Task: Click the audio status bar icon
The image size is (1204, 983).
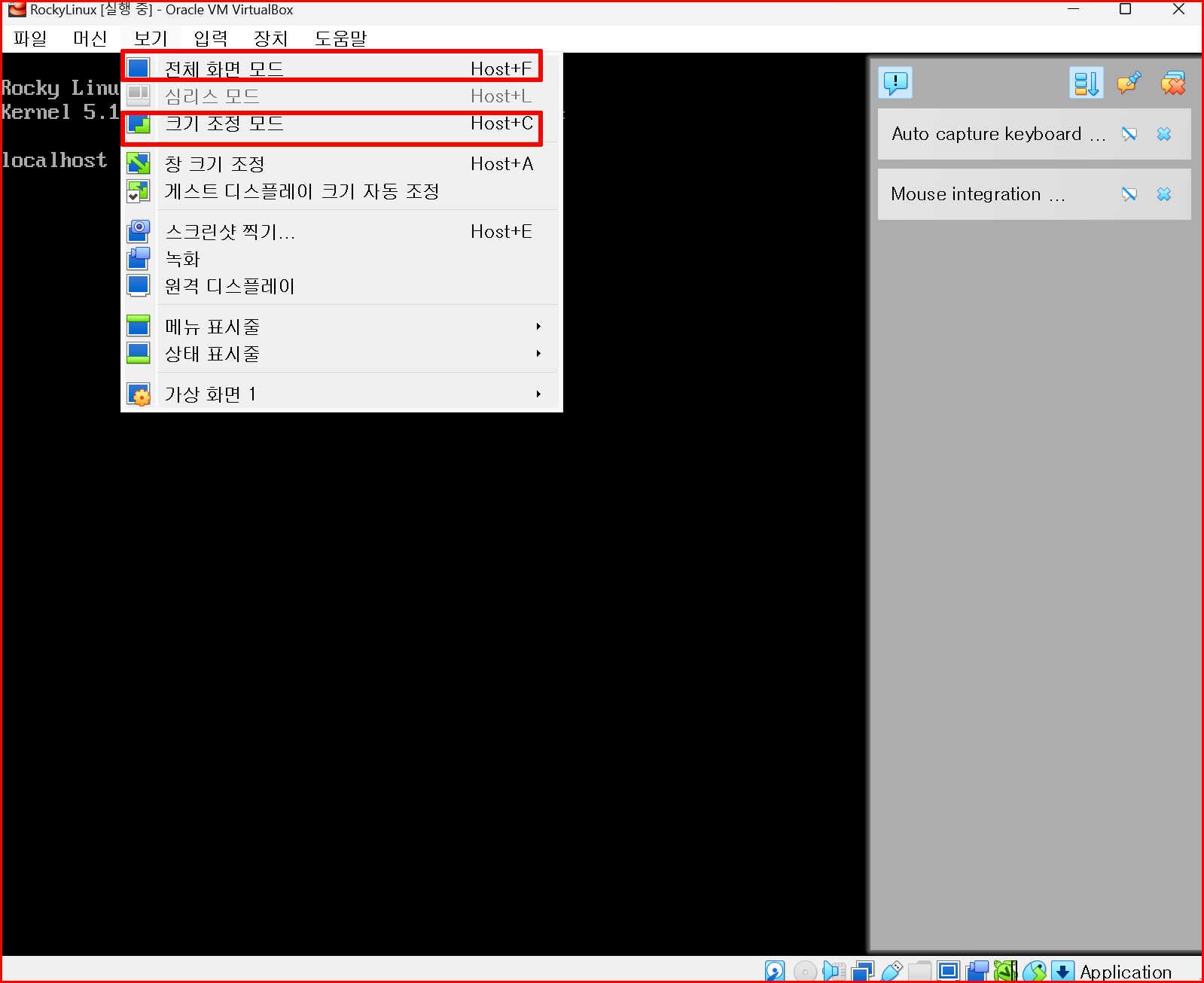Action: pos(834,971)
